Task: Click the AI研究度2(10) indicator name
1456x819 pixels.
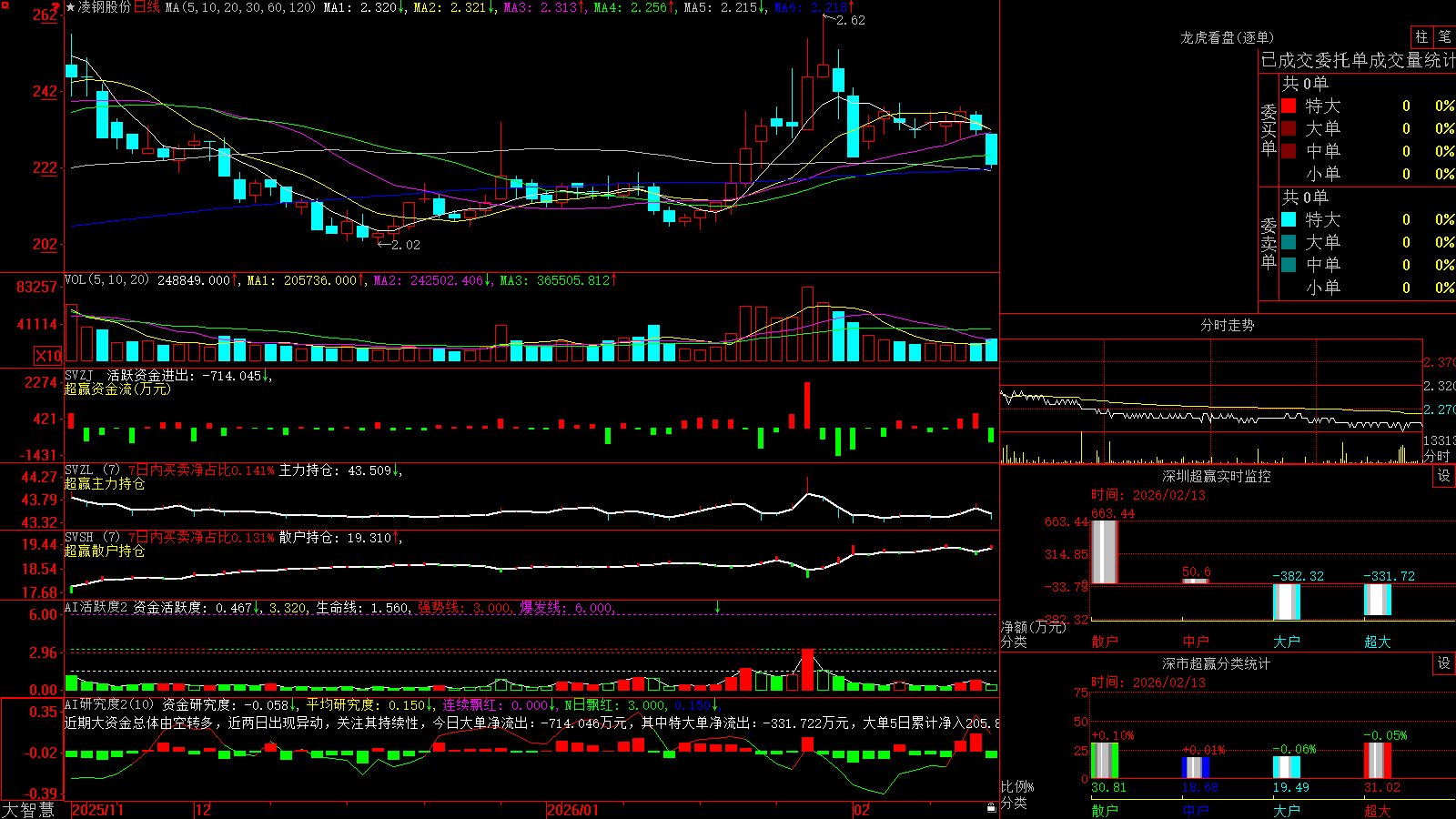Action: 109,704
